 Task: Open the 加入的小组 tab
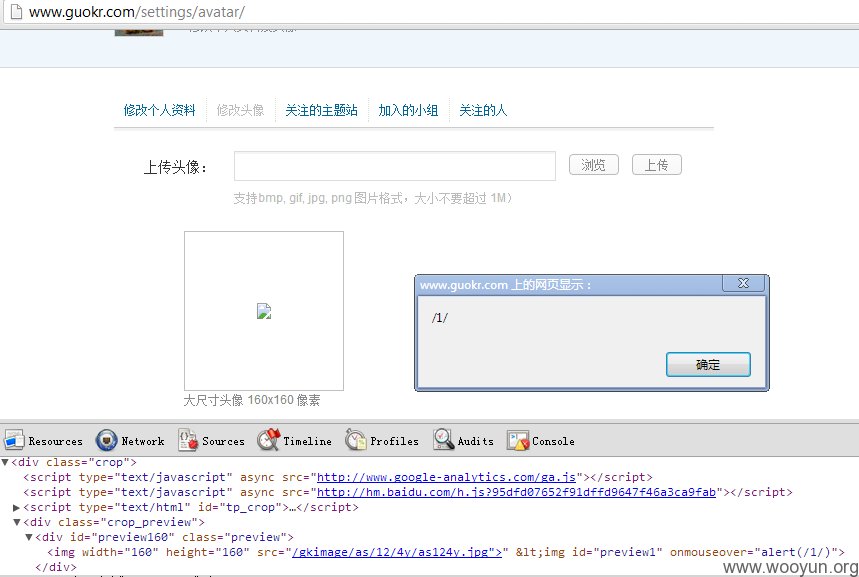point(408,110)
